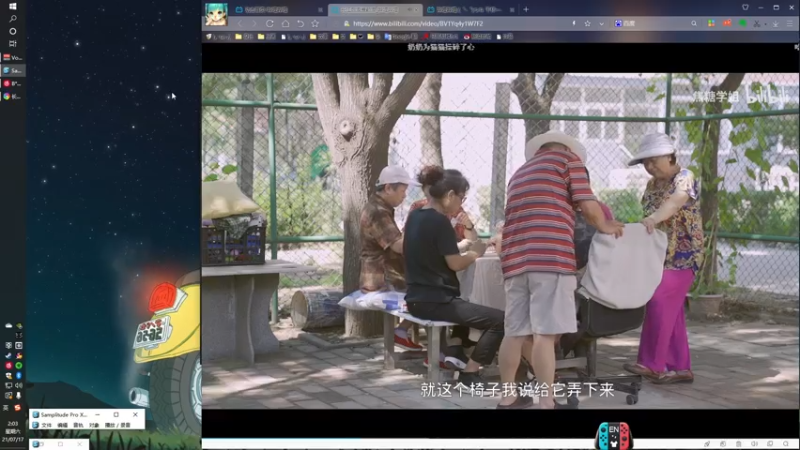Switch to Samplitude Sa... taskbar button
This screenshot has width=800, height=450.
coord(13,70)
